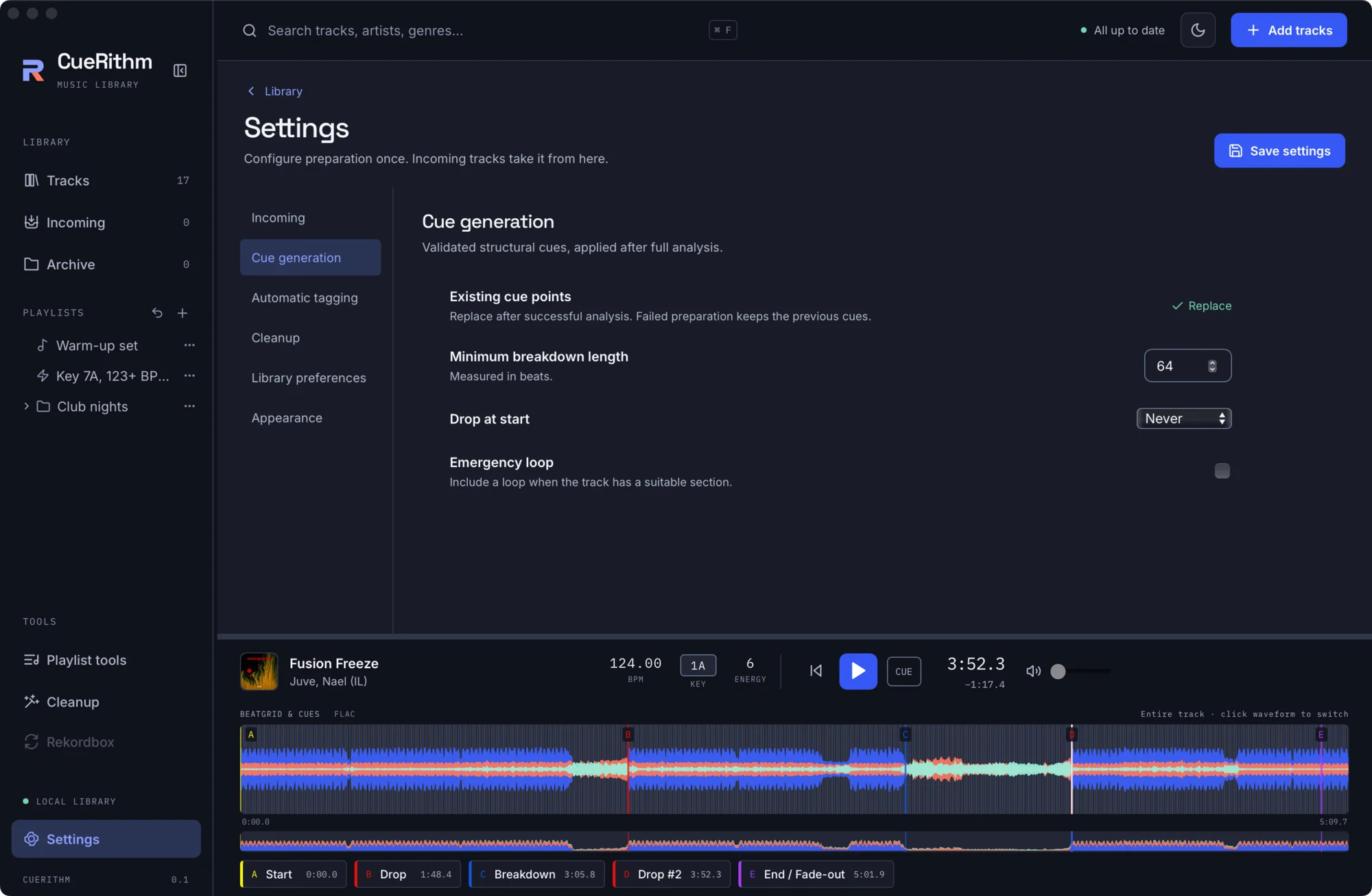Screen dimensions: 1372x896
Task: Enable the Emergency loop checkbox
Action: (1222, 471)
